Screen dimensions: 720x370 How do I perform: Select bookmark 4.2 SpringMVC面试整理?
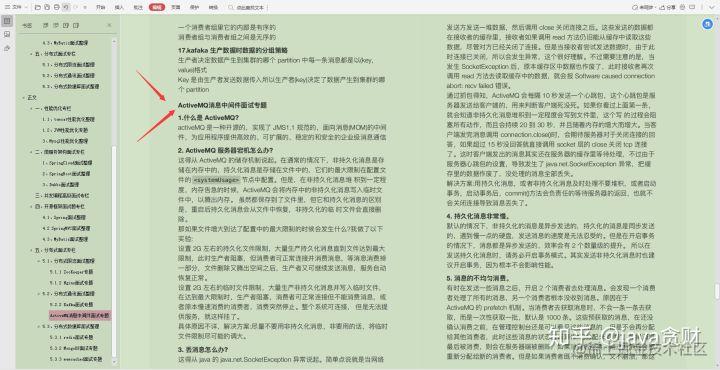[66, 228]
